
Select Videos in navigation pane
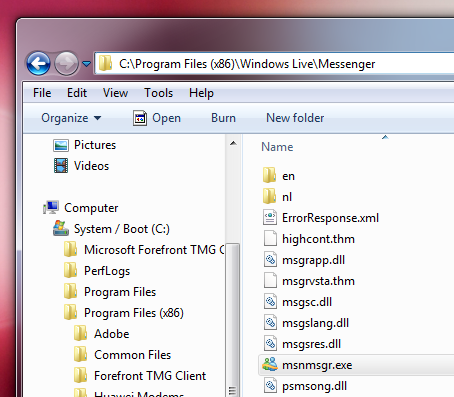point(91,166)
